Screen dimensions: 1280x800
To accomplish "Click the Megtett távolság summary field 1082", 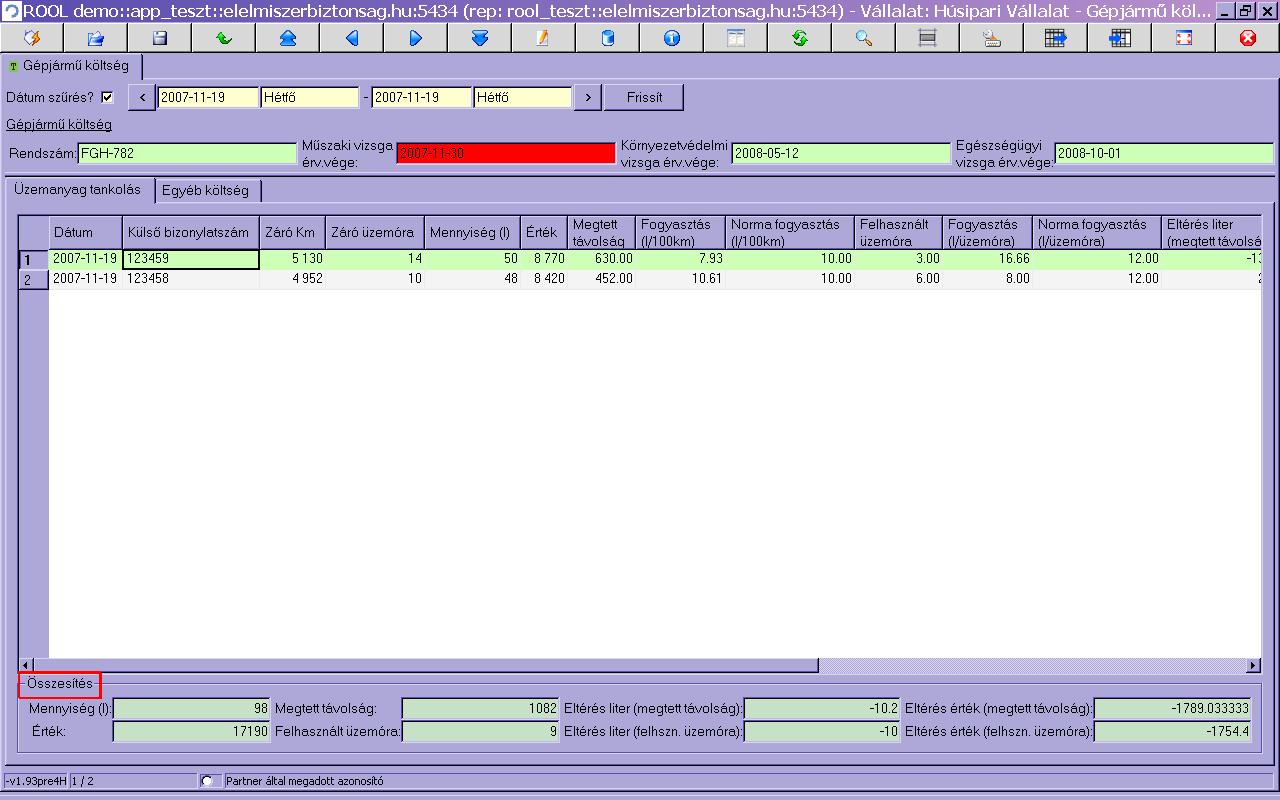I will 481,708.
